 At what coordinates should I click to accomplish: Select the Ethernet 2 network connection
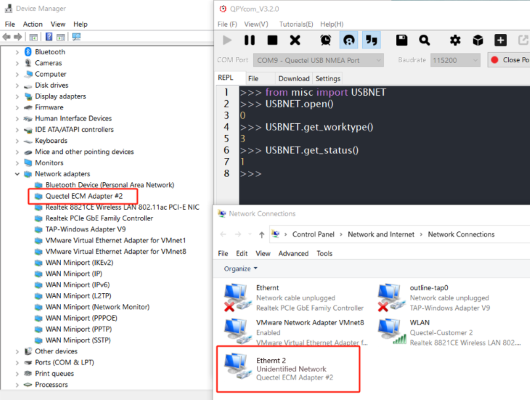(288, 369)
